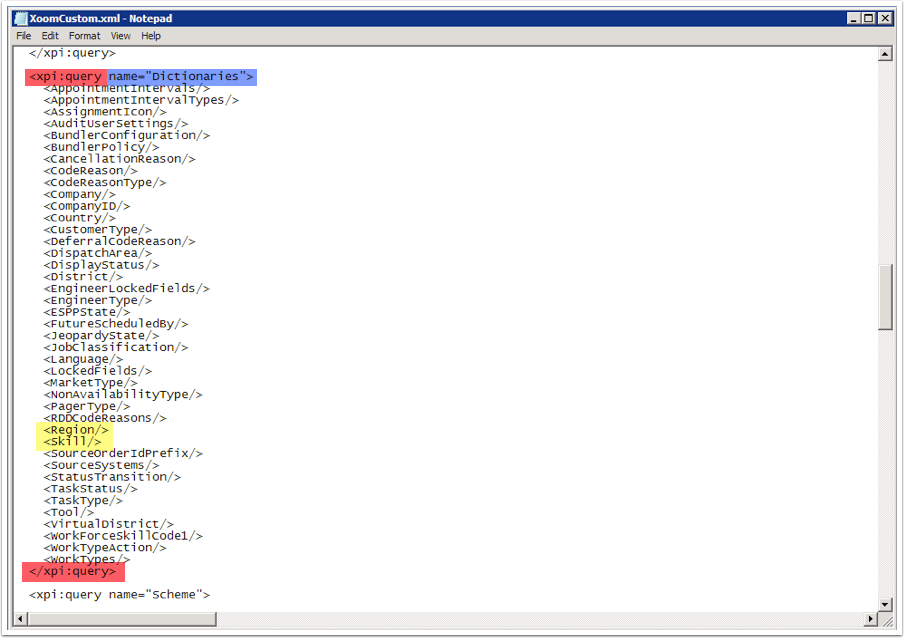Maximize the Notepad window
This screenshot has height=638, width=904.
pyautogui.click(x=868, y=18)
